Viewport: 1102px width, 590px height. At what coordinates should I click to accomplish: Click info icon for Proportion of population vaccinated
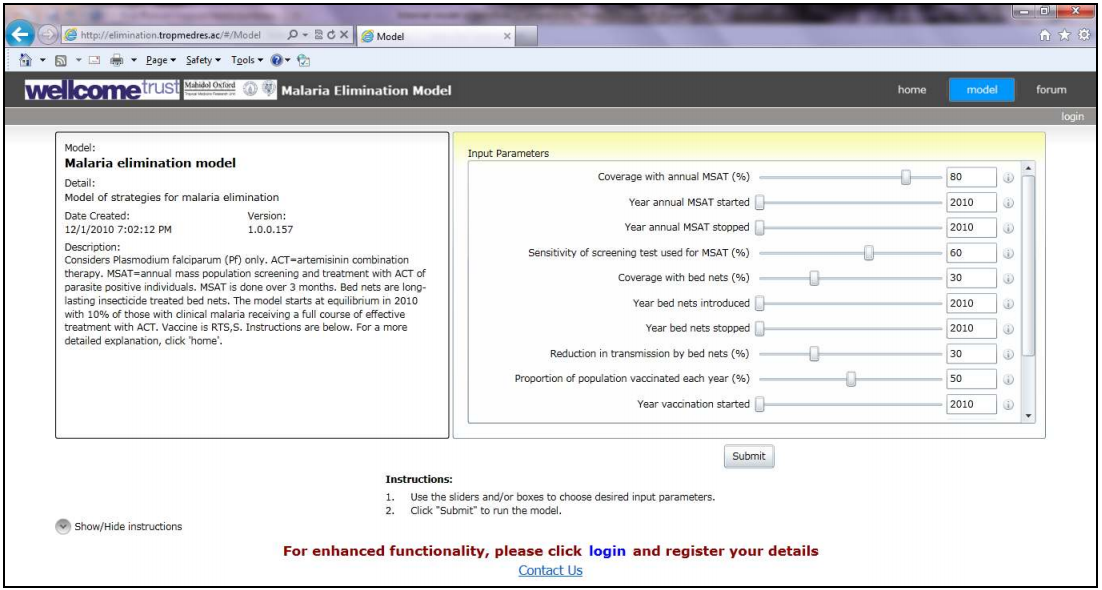pyautogui.click(x=1008, y=379)
